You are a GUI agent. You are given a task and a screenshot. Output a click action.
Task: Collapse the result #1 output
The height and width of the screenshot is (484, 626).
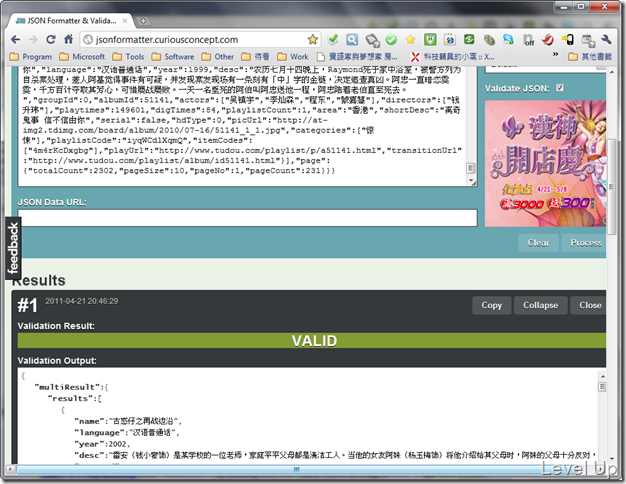point(541,305)
